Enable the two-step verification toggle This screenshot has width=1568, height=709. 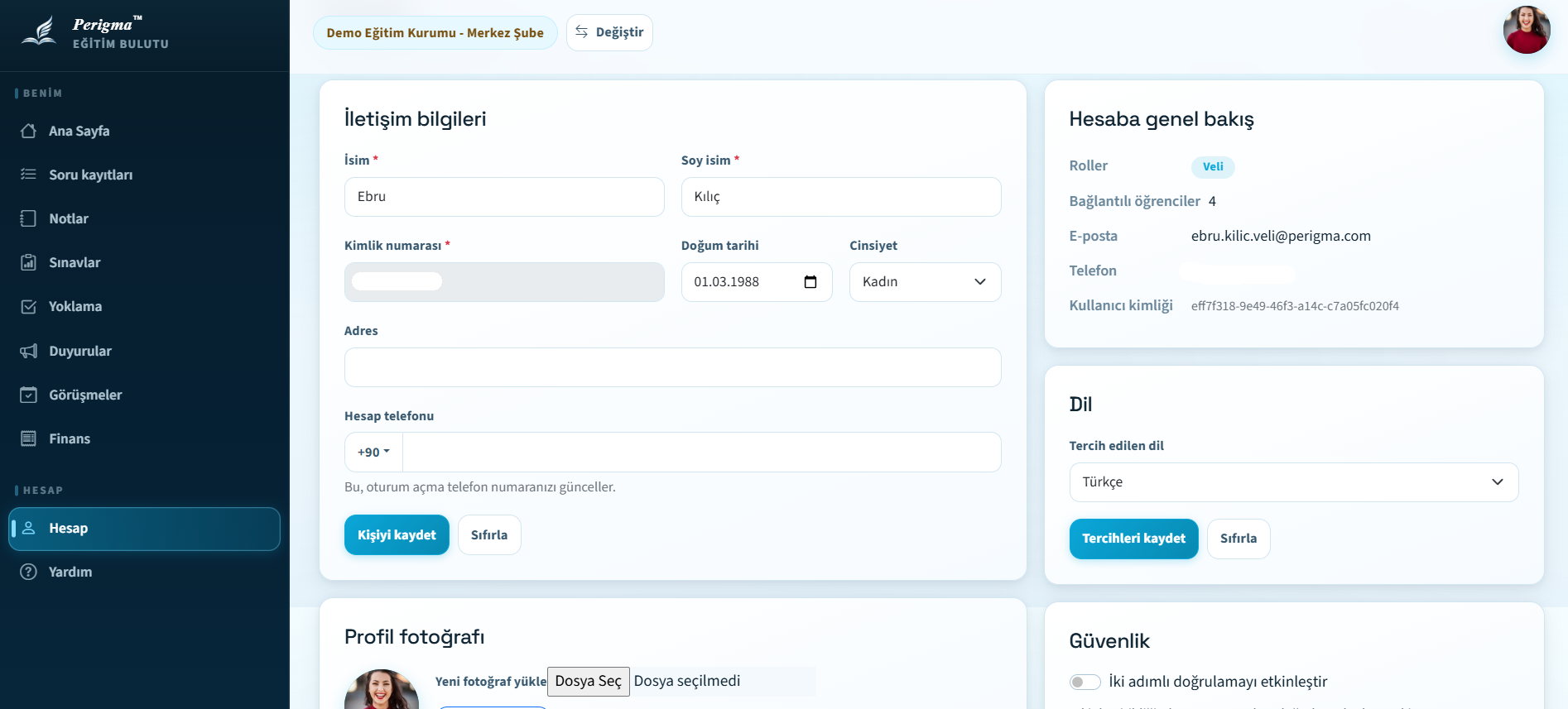1085,682
